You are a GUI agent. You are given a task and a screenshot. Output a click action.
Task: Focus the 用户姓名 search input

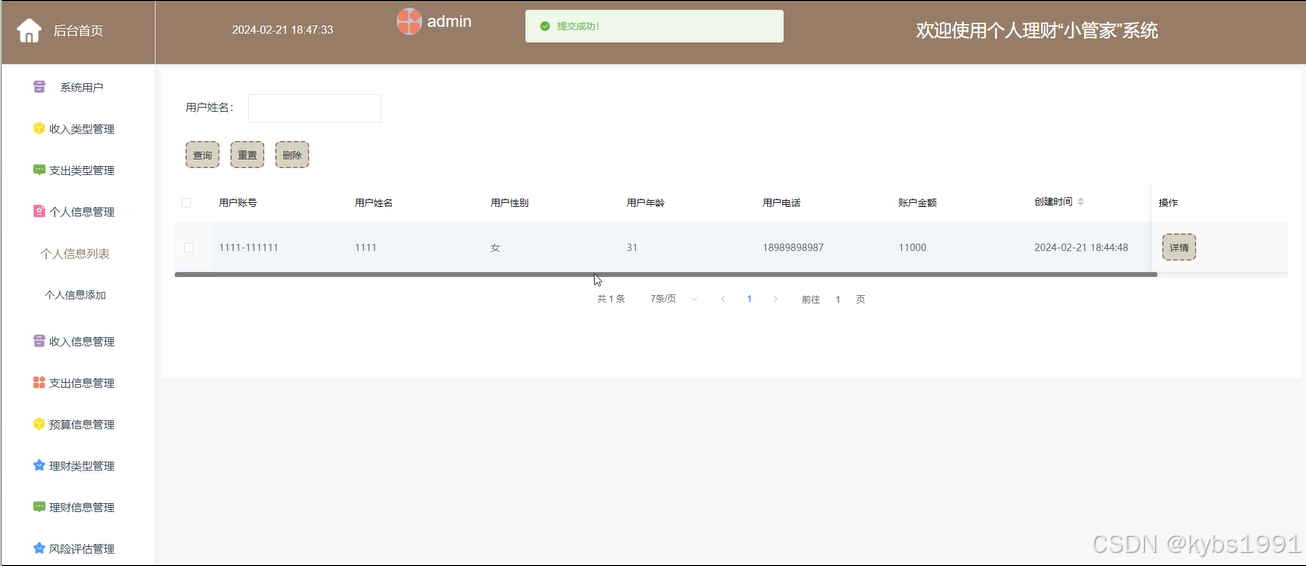(314, 108)
